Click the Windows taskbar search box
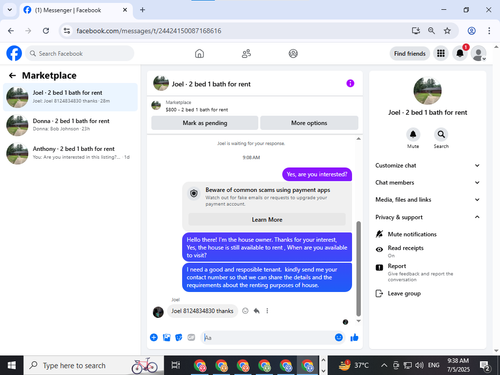 94,365
